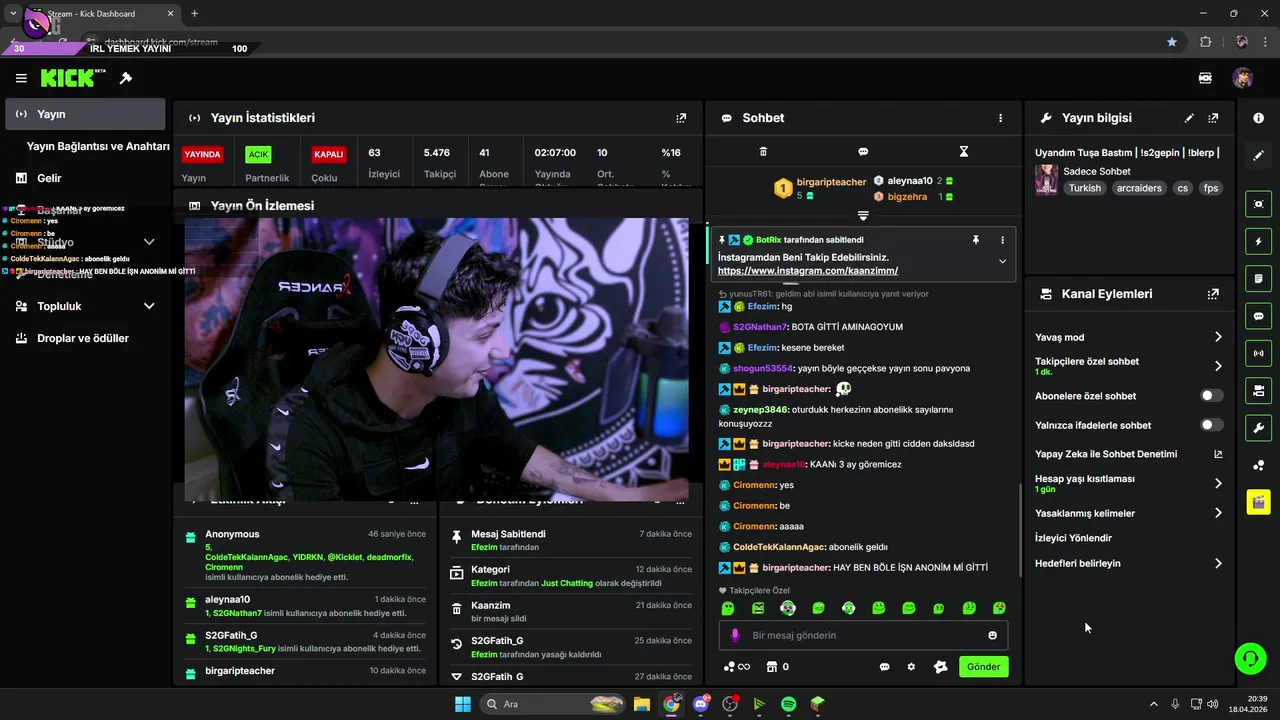Click the purple microphone in message box

(735, 635)
